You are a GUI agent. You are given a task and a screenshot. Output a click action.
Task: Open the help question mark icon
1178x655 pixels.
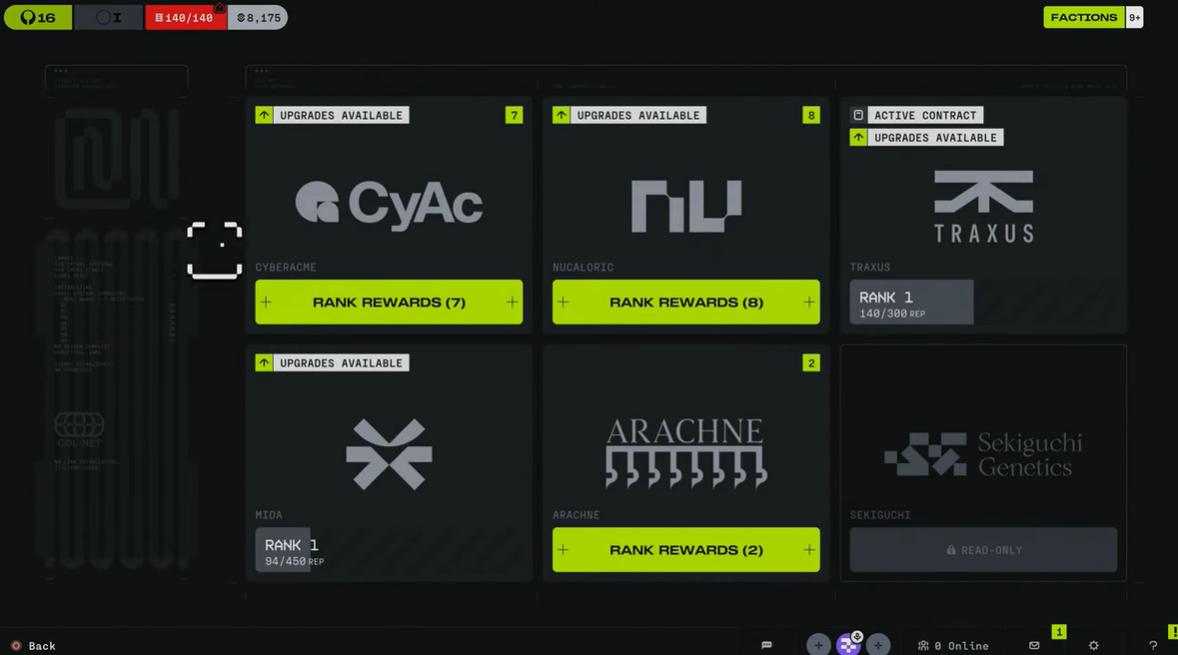[1152, 645]
